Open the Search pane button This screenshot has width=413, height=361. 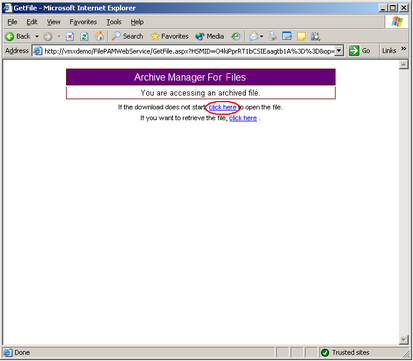(x=127, y=36)
